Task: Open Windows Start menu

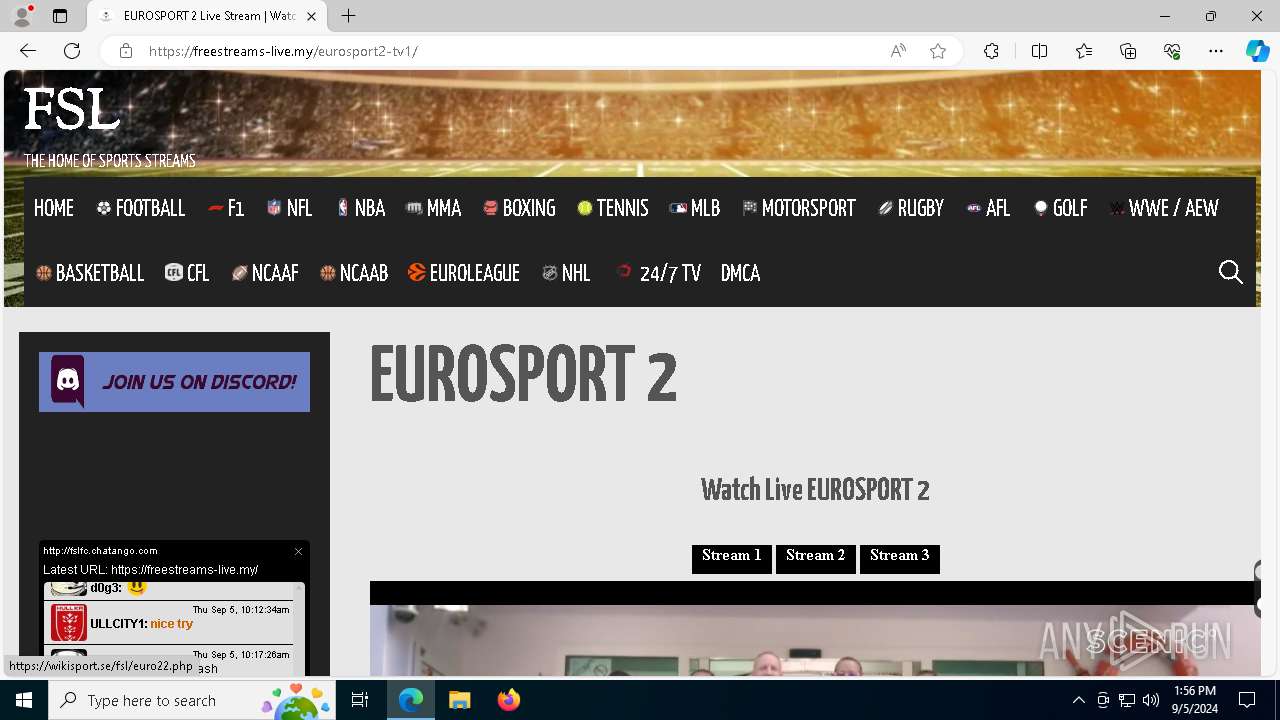Action: tap(24, 700)
